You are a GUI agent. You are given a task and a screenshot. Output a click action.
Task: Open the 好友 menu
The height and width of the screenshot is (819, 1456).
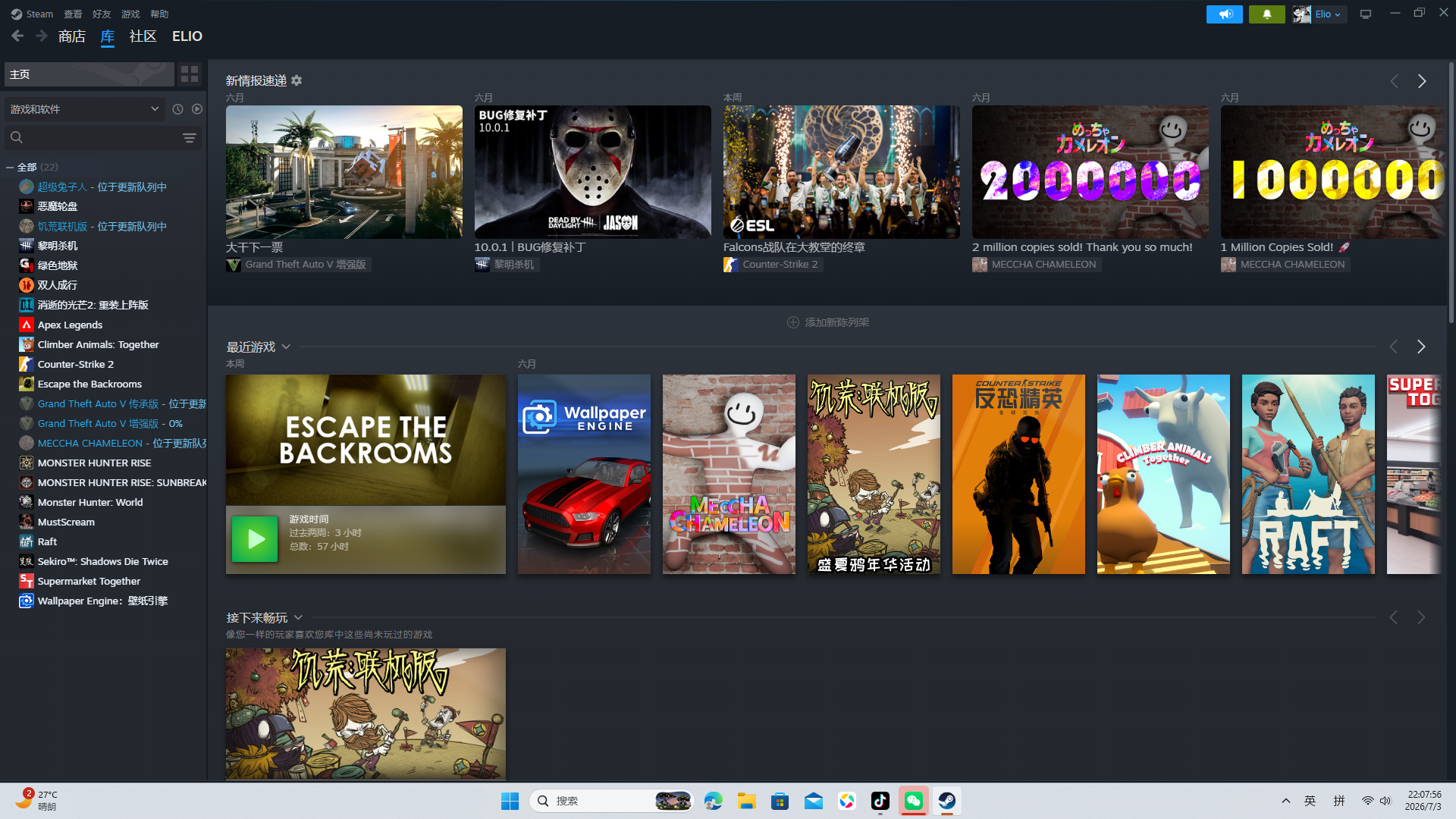coord(102,14)
